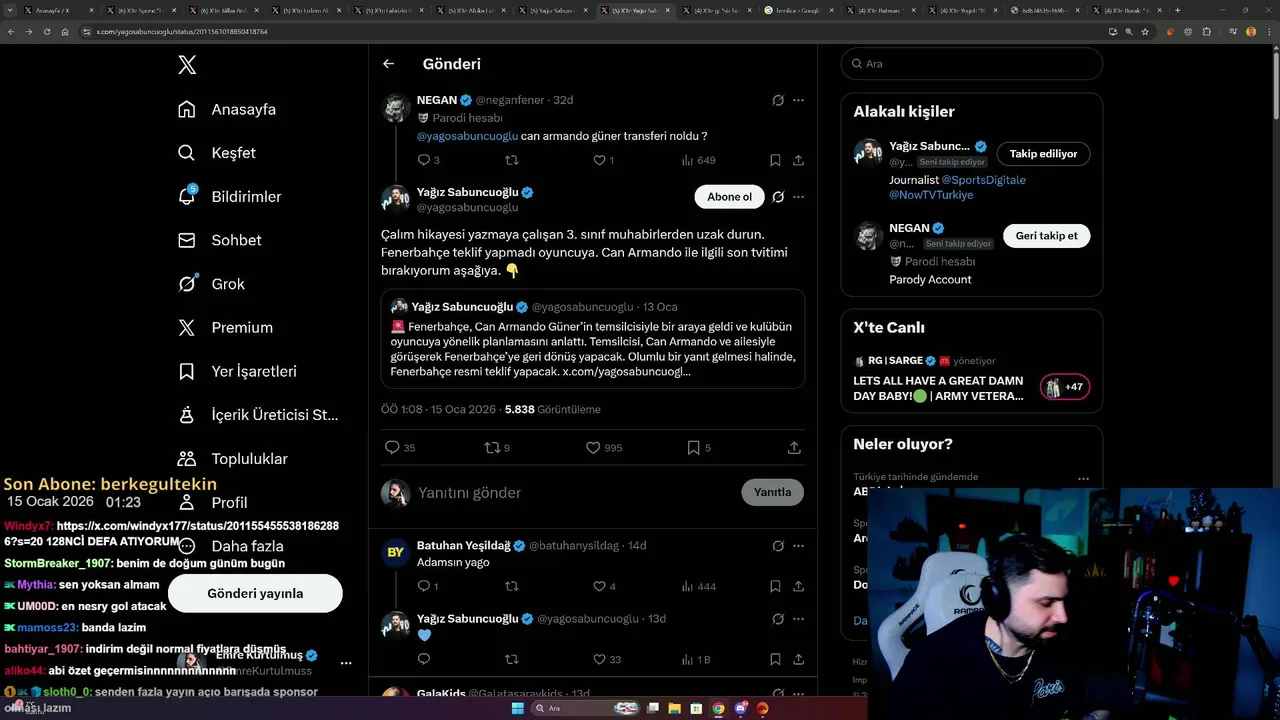This screenshot has width=1280, height=720.
Task: View analytics showing 649 views
Action: coord(698,160)
